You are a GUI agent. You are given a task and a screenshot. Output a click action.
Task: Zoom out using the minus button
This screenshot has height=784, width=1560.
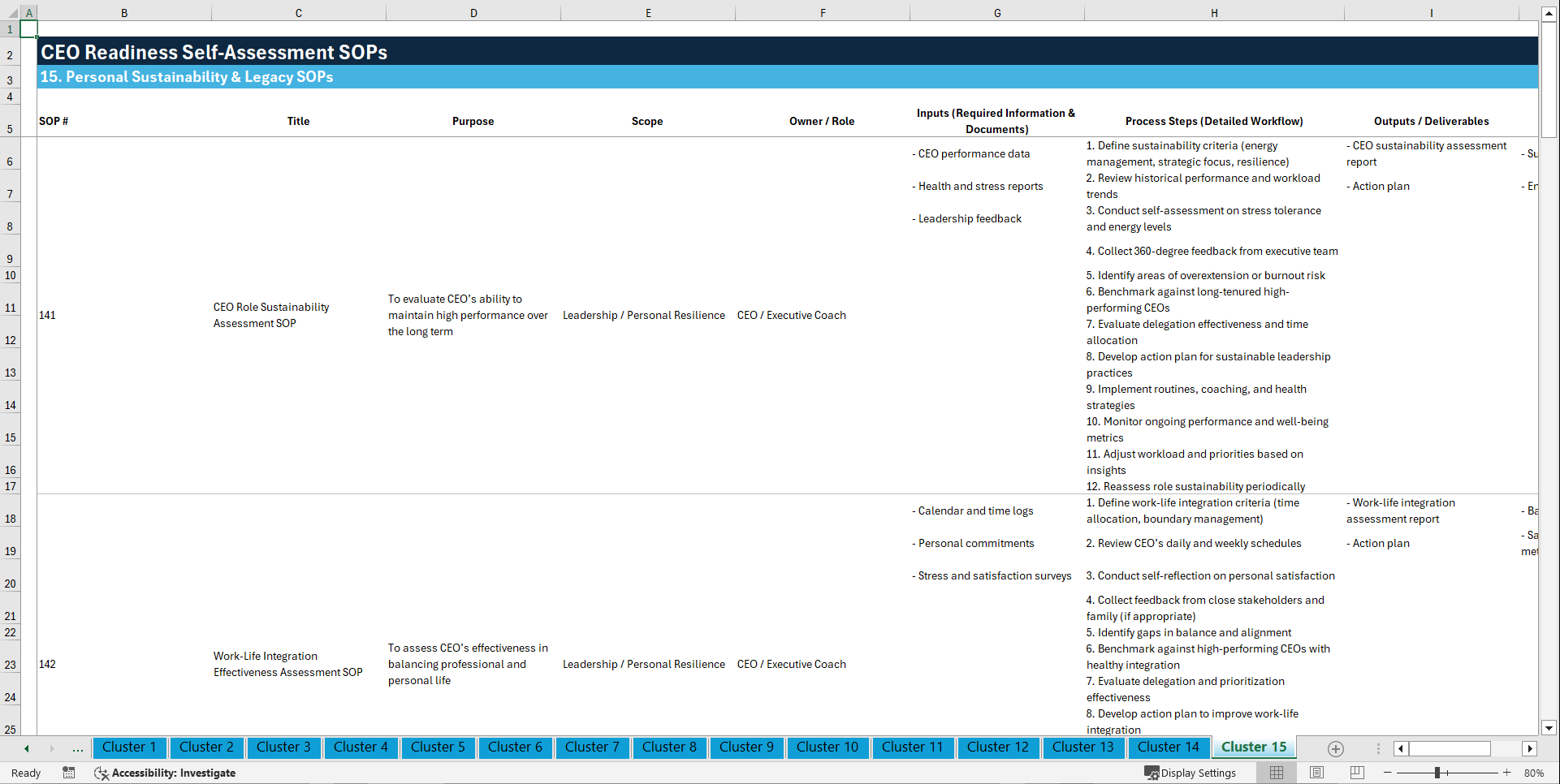click(1388, 773)
